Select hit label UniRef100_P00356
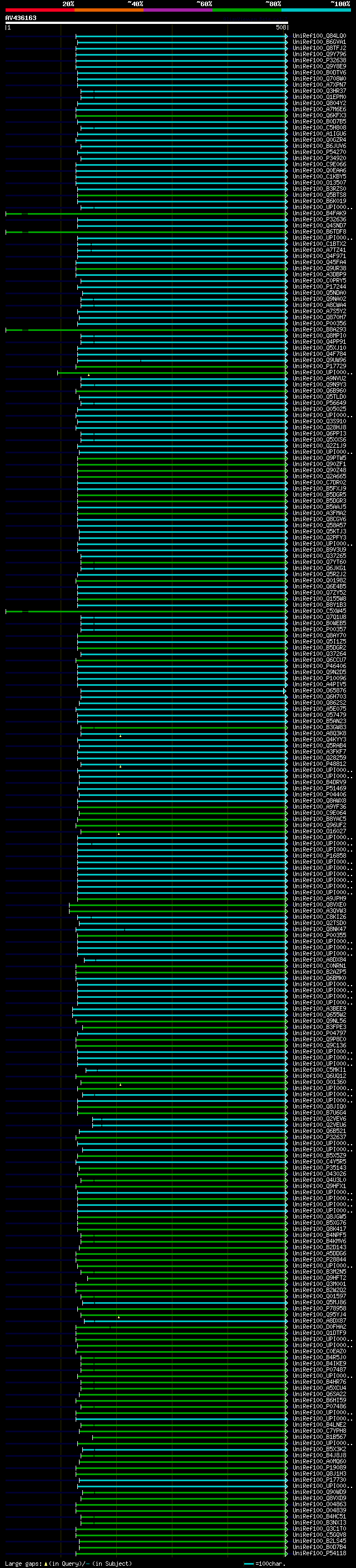Viewport: 356px width, 1568px height. click(319, 324)
